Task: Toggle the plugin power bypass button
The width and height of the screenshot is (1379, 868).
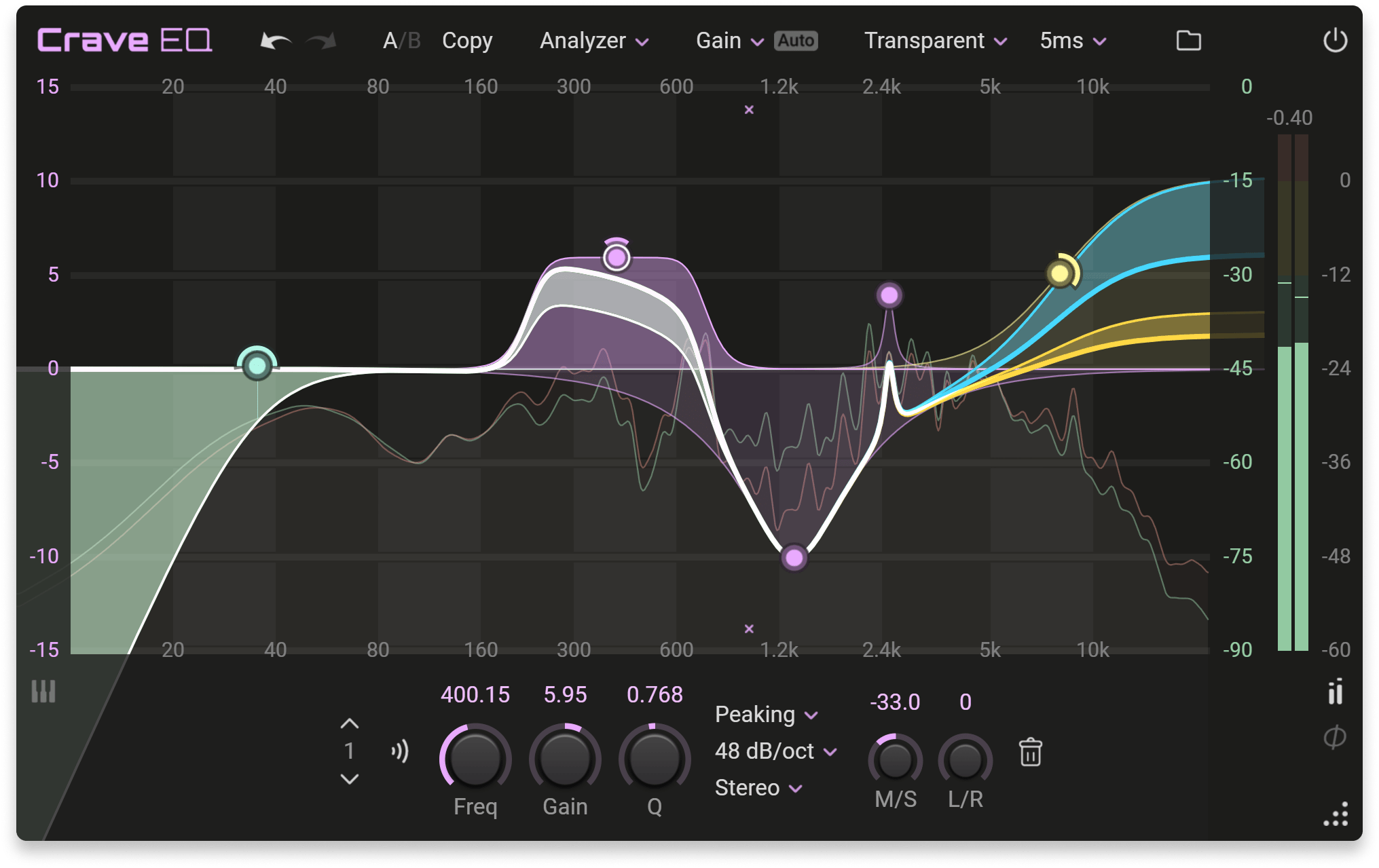Action: [x=1335, y=41]
